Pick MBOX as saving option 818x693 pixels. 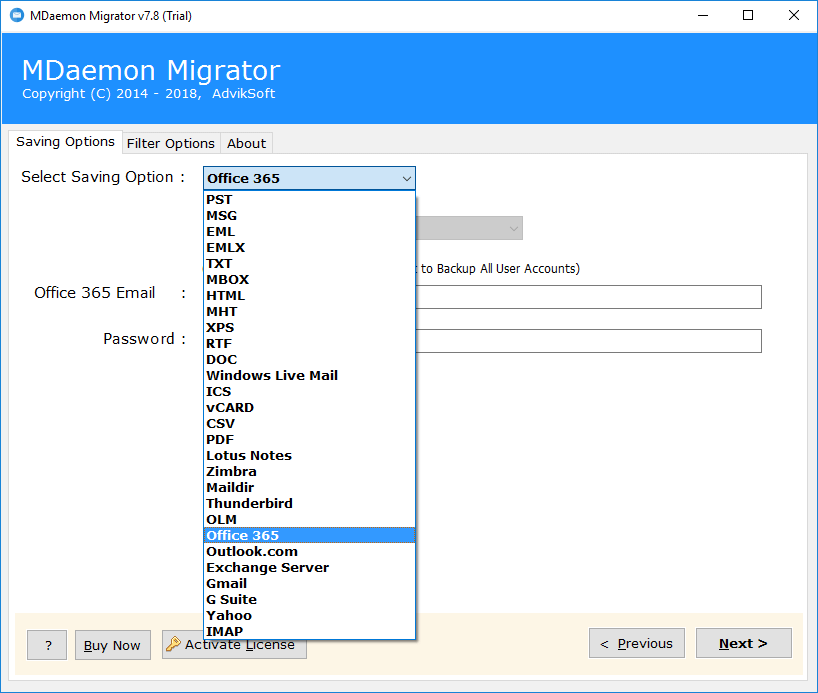pos(309,280)
